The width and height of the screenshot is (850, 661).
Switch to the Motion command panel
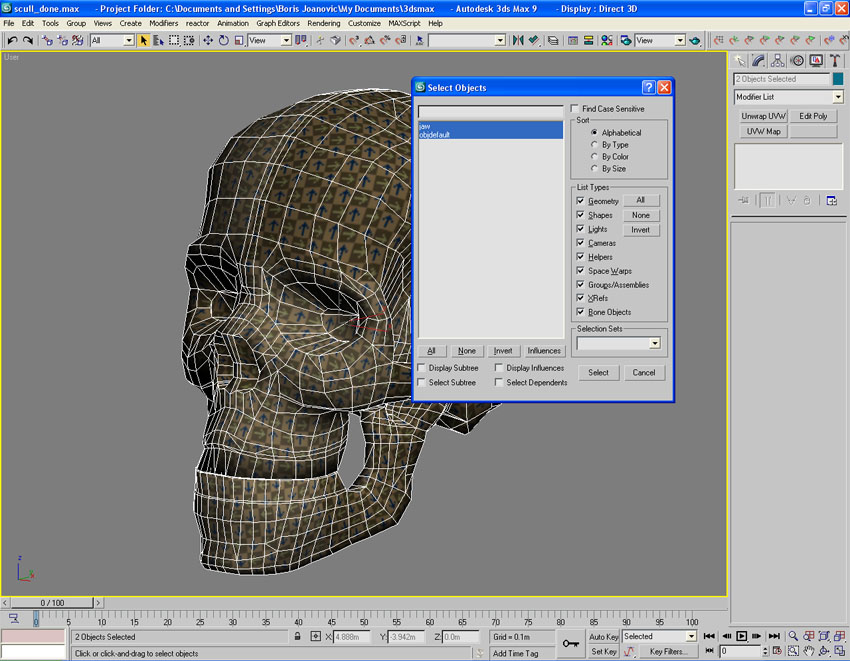pos(797,61)
